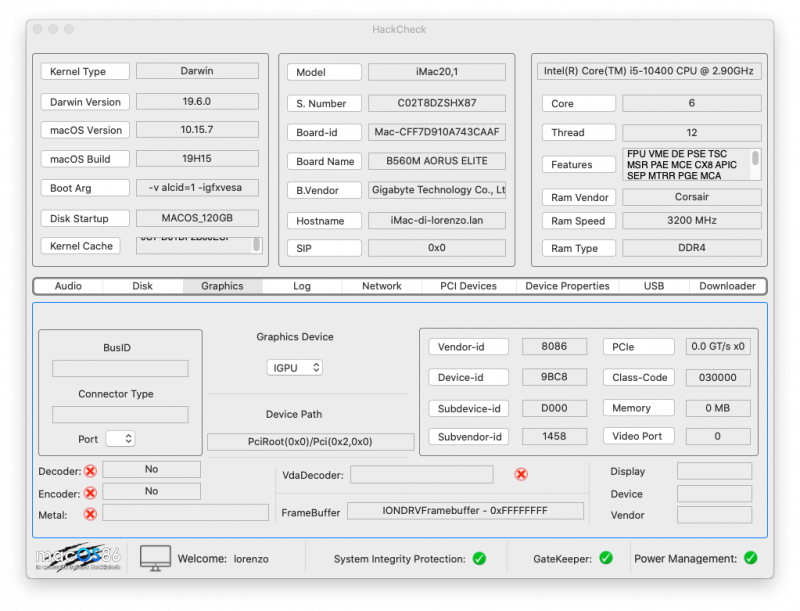This screenshot has height=611, width=800.
Task: Click the PCIe value 0.0 GT/s x0
Action: point(718,346)
